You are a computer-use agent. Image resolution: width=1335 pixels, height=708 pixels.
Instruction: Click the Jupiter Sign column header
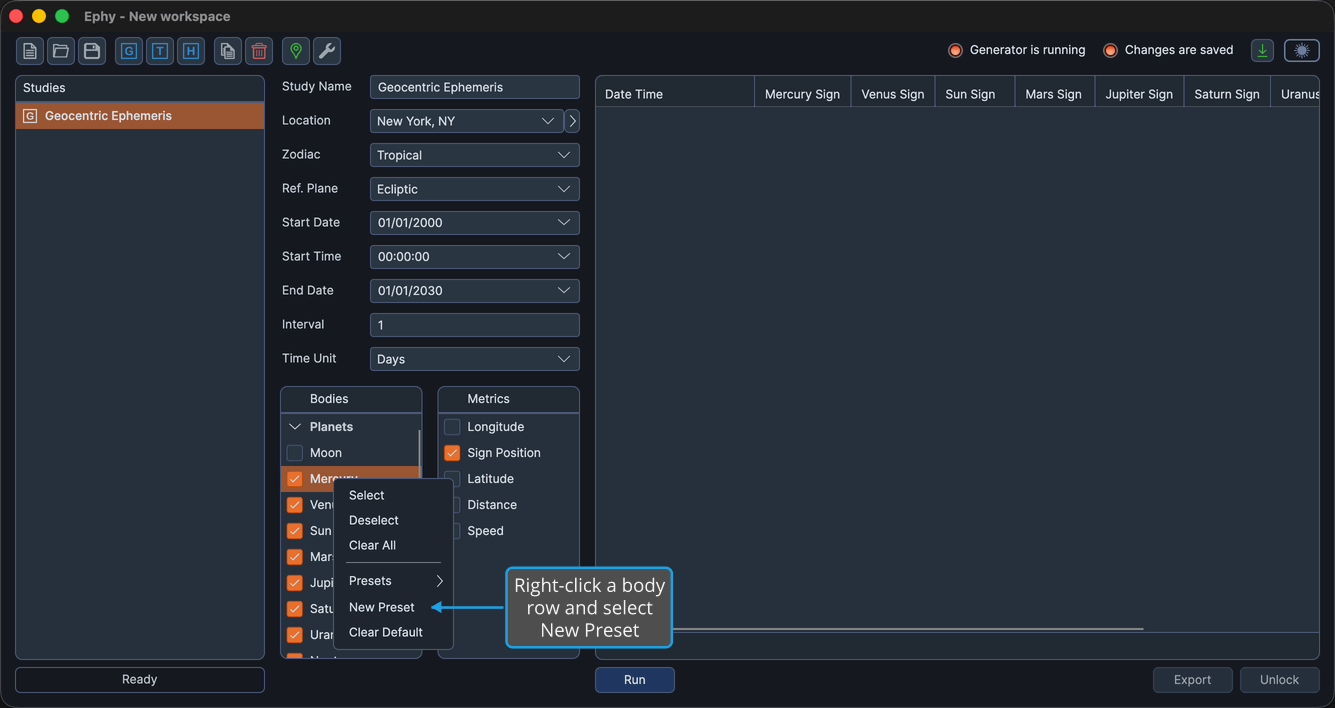click(x=1139, y=94)
